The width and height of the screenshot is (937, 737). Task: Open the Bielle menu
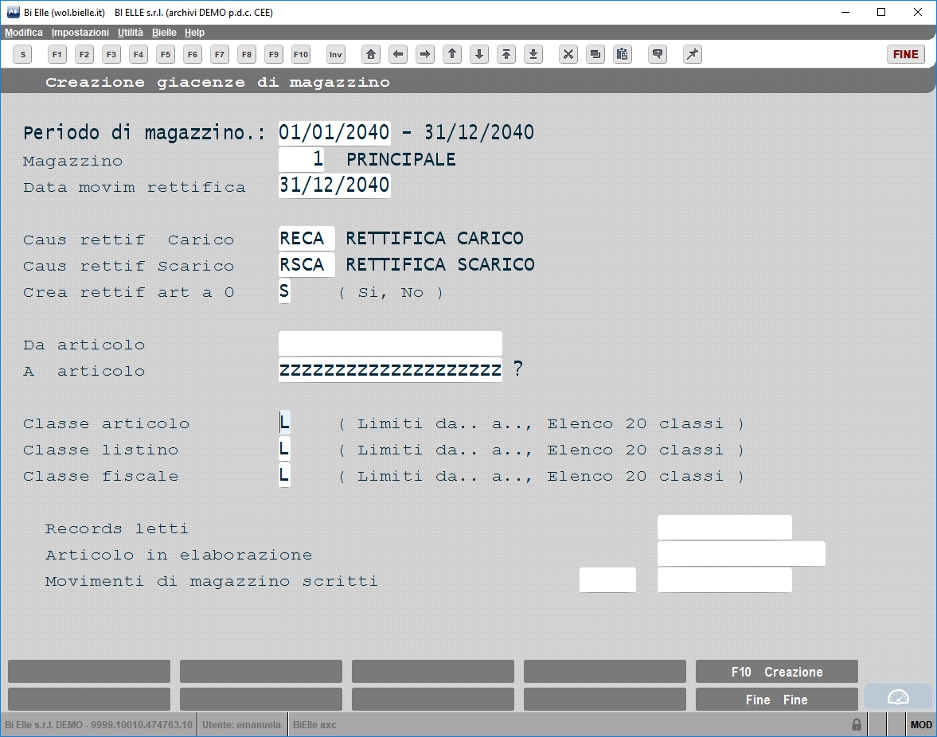pos(164,32)
